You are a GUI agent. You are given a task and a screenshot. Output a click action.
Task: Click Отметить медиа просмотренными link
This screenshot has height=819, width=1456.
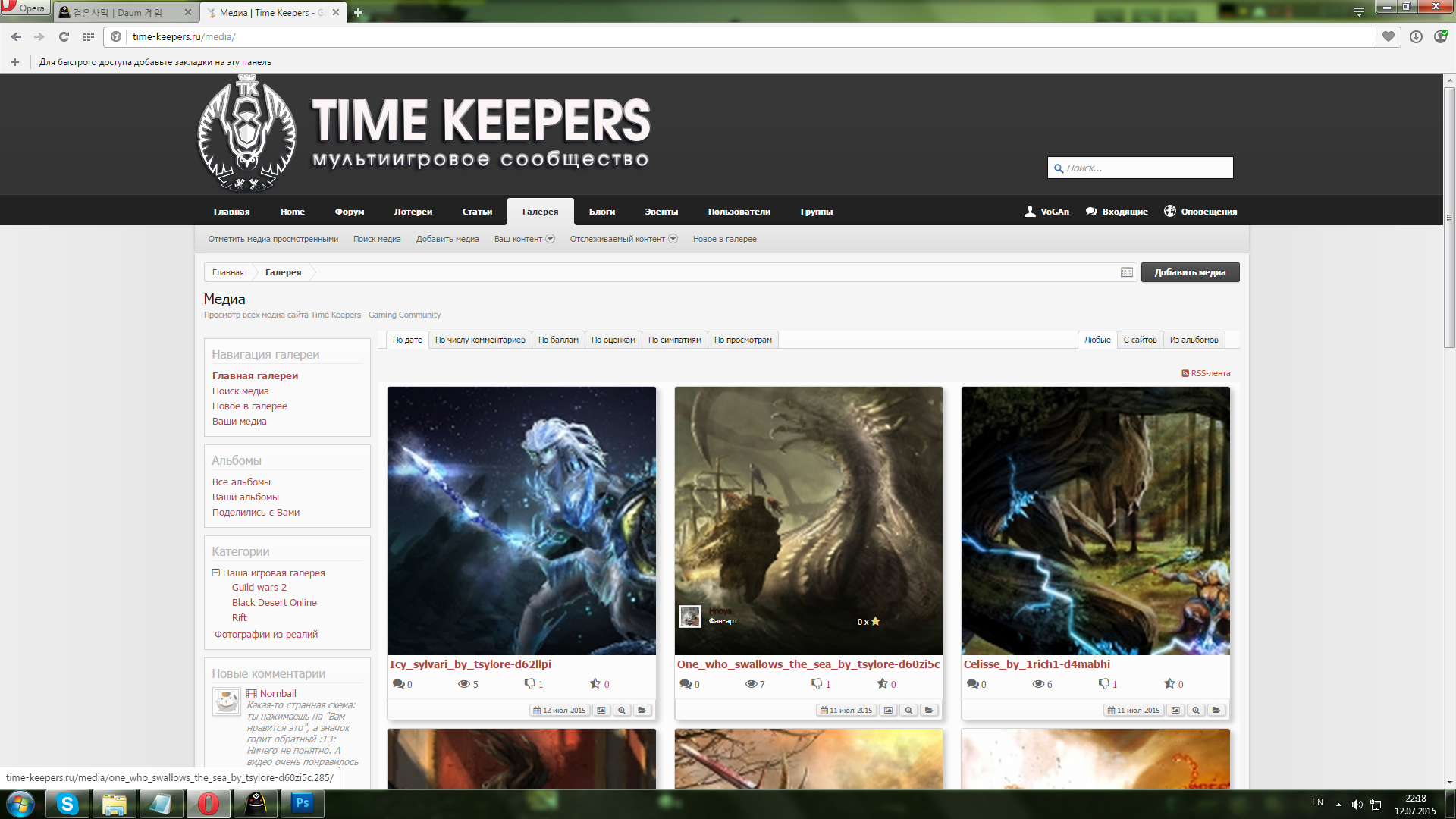[273, 239]
